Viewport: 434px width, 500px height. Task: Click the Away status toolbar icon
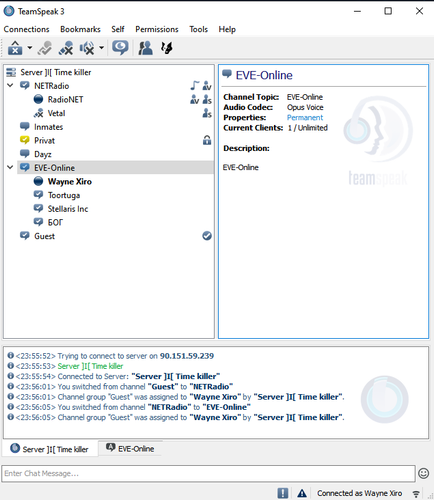pyautogui.click(x=120, y=48)
